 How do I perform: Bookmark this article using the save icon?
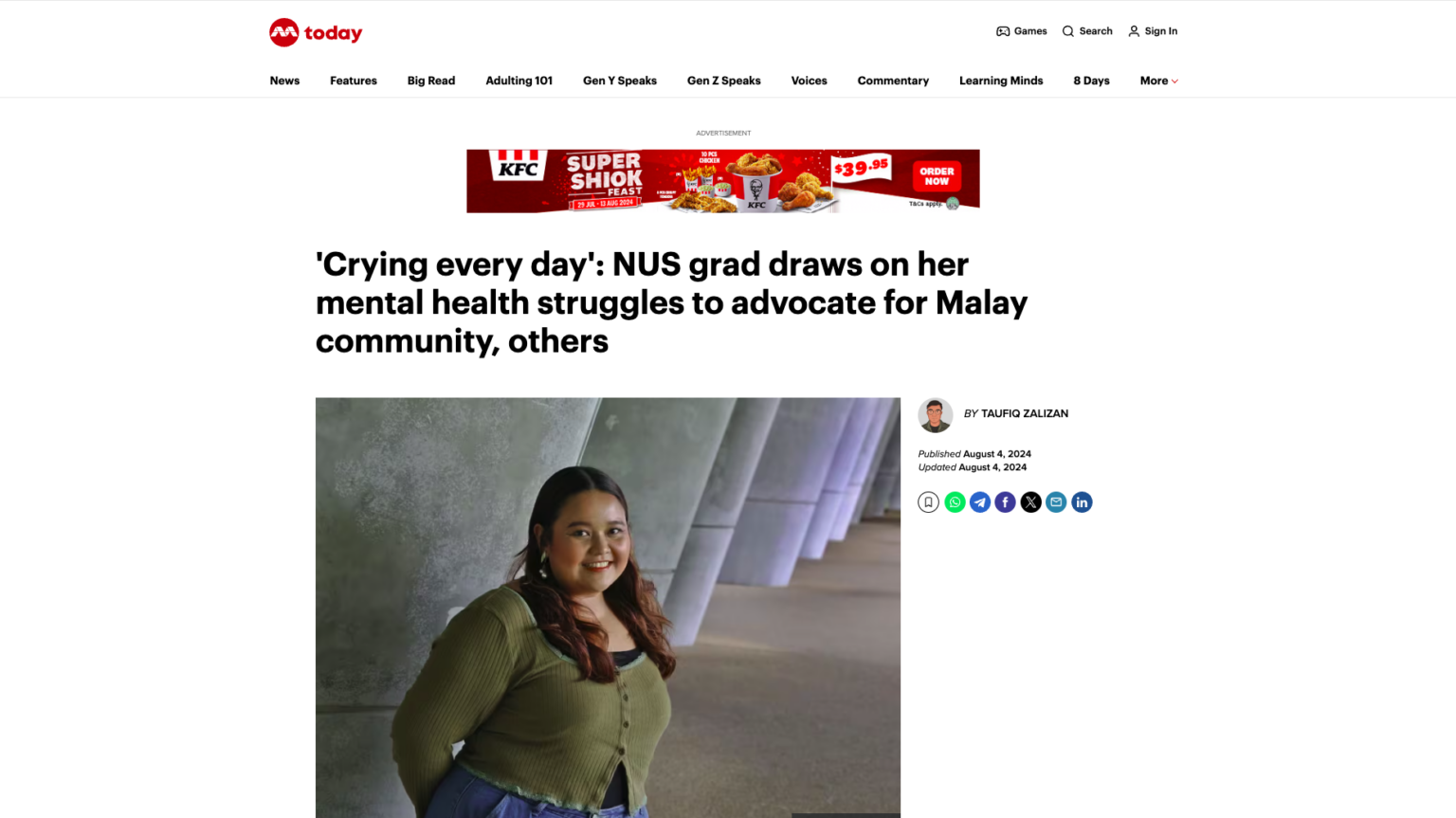[928, 501]
